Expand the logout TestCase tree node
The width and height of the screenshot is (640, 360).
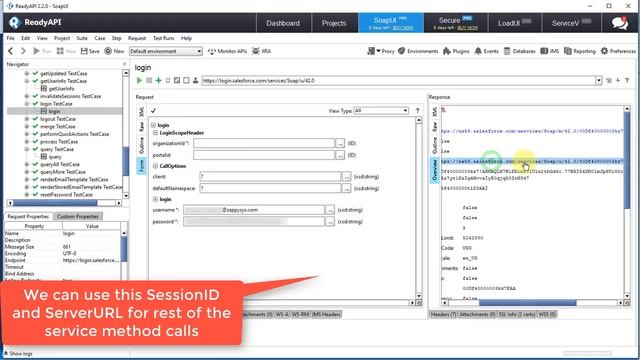coord(27,119)
